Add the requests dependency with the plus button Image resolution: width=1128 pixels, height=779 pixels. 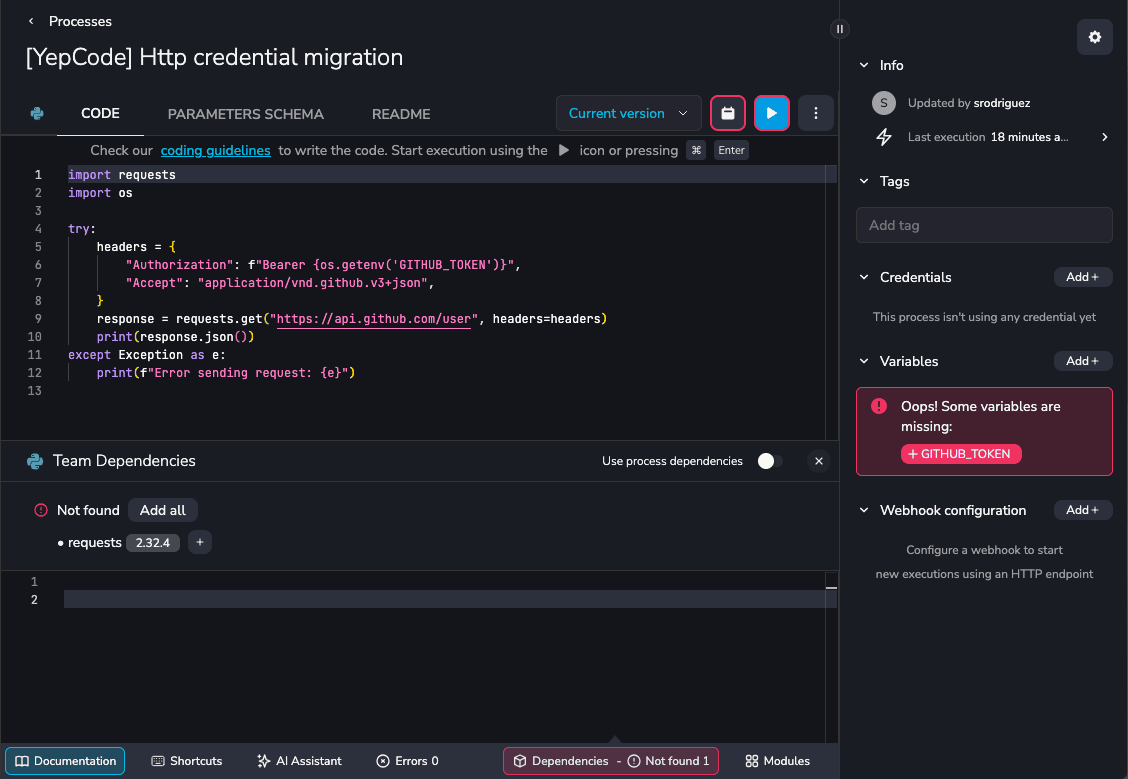pos(200,542)
